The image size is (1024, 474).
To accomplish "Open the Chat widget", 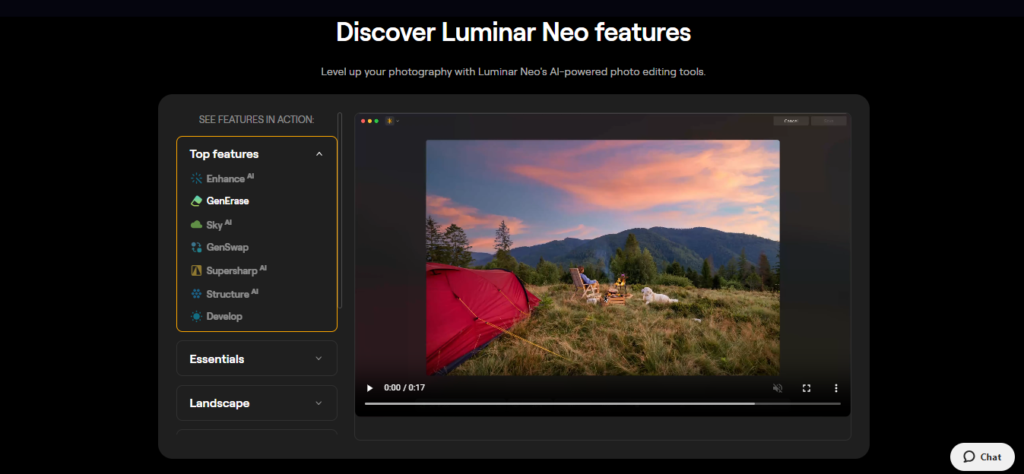I will [x=982, y=457].
